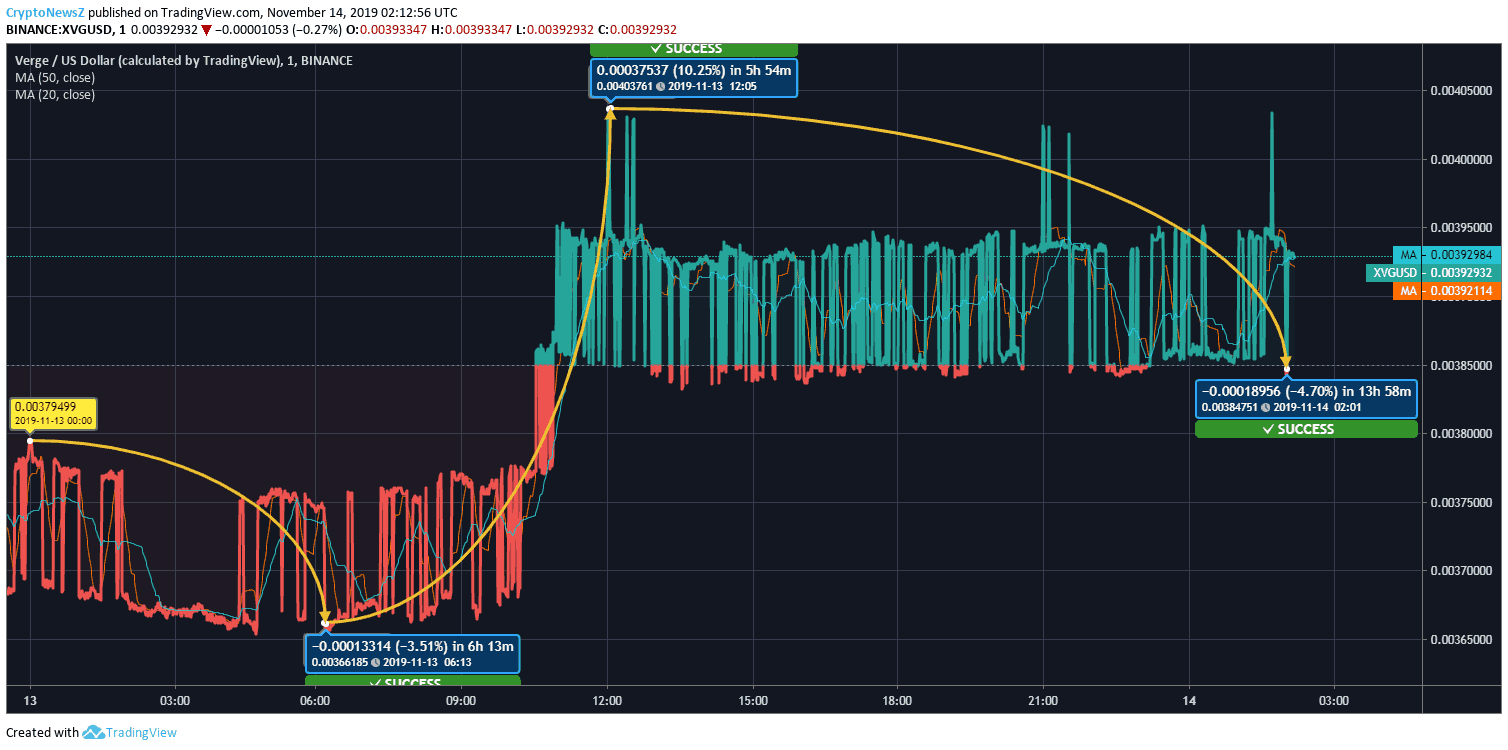The height and width of the screenshot is (750, 1508).
Task: Click the red down triangle in header quote
Action: coord(206,29)
